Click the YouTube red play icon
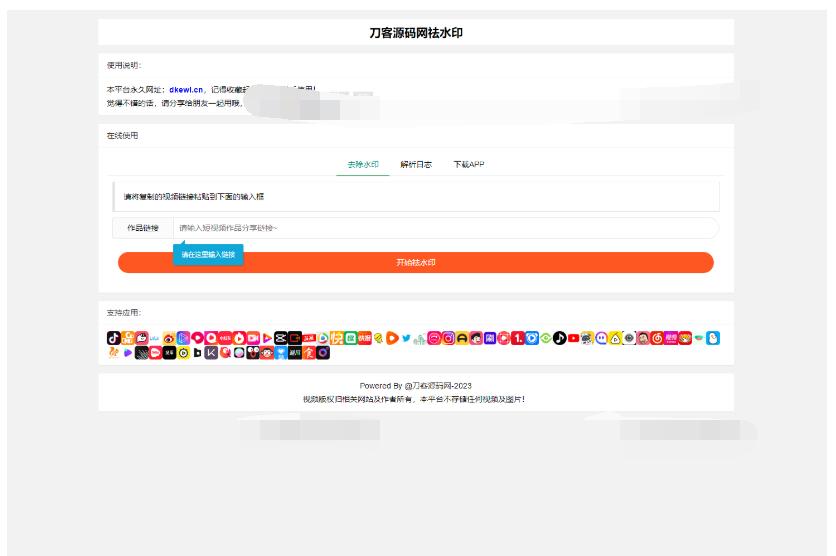836x556 pixels. tap(573, 338)
